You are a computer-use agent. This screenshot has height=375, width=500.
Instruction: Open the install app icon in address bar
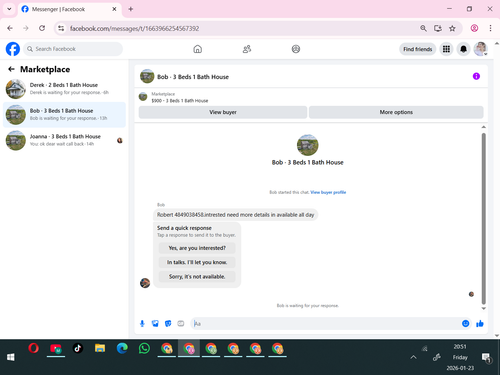[x=438, y=28]
